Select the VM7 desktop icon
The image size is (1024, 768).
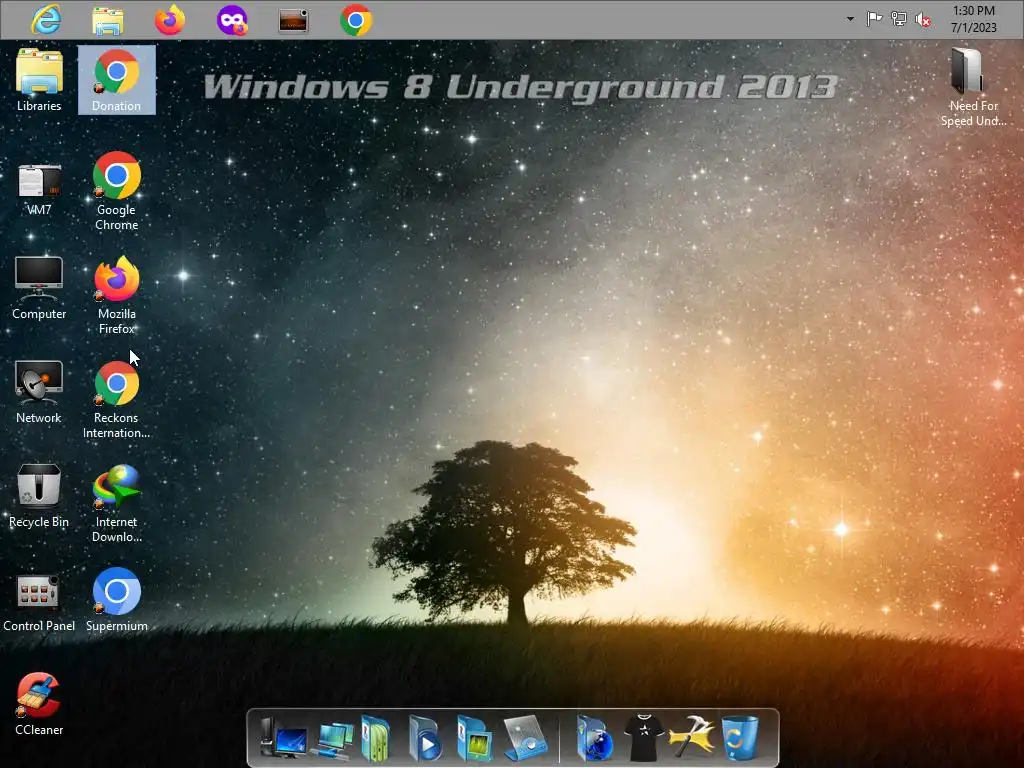tap(39, 189)
